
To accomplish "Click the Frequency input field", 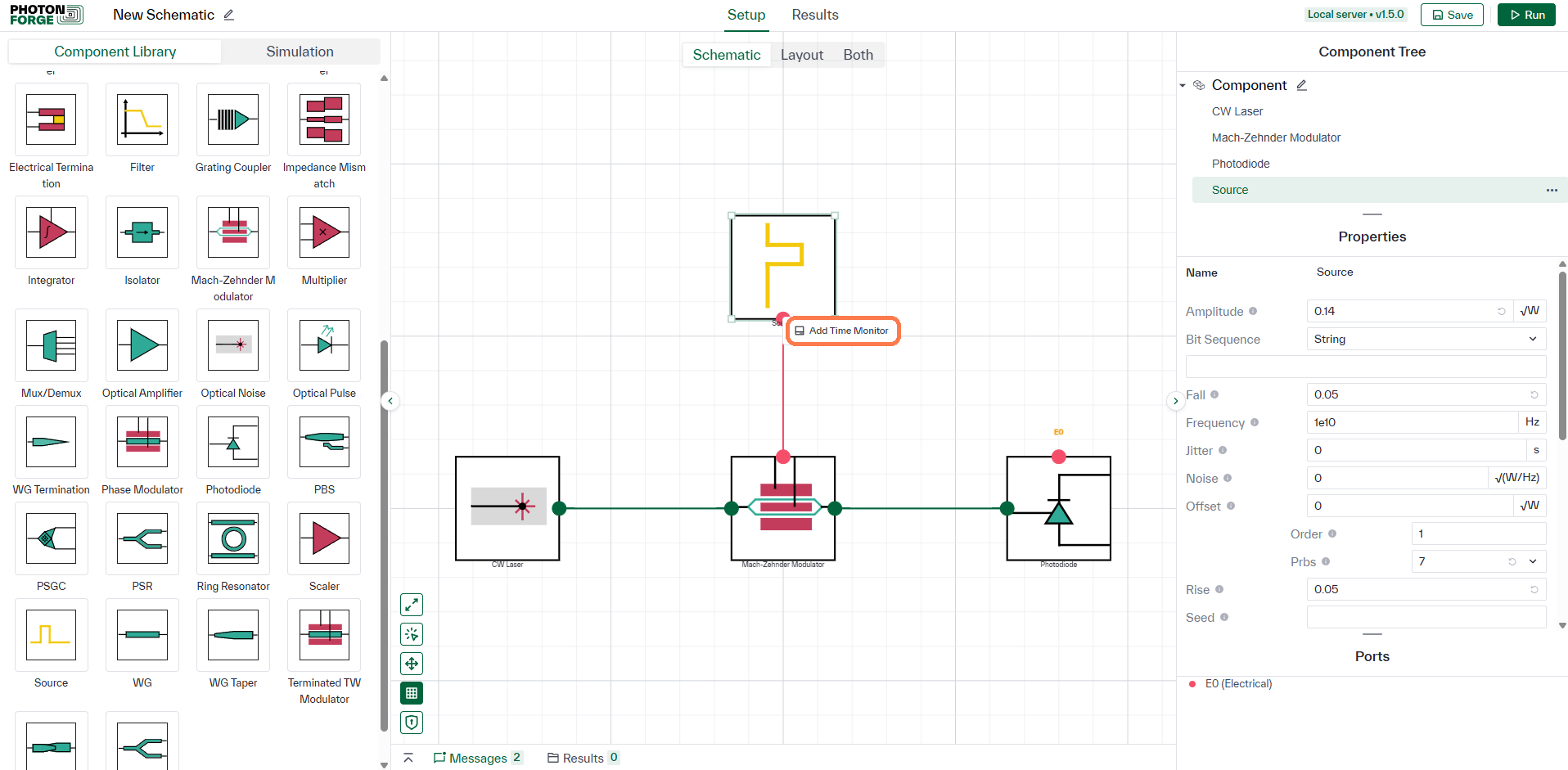I will (1413, 422).
